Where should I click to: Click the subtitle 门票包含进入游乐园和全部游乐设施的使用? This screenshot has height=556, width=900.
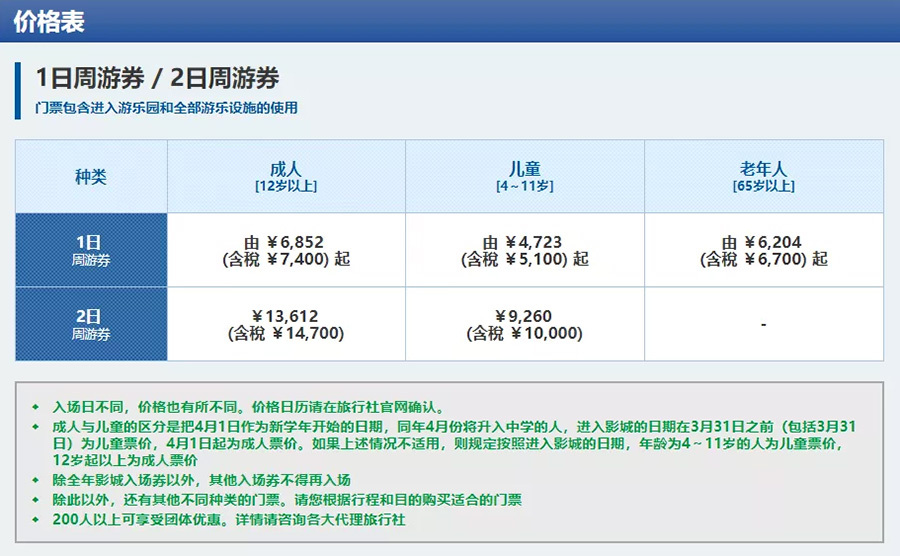click(166, 107)
